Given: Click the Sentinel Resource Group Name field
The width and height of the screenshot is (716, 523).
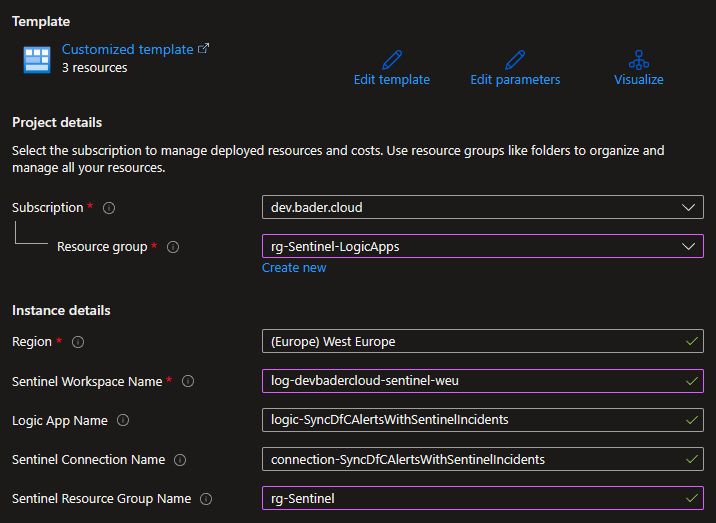Looking at the screenshot, I should click(483, 498).
